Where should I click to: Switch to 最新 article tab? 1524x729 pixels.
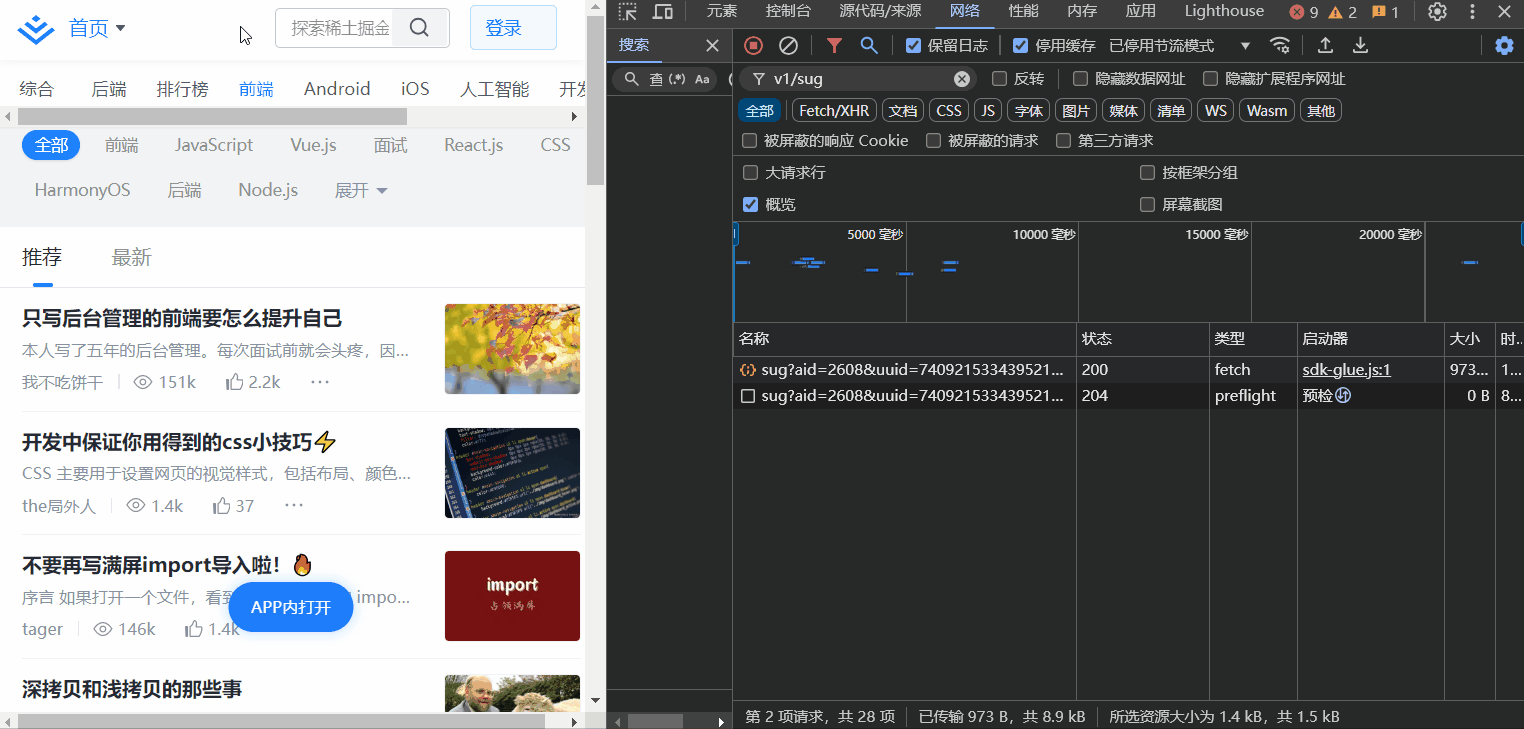(x=131, y=258)
